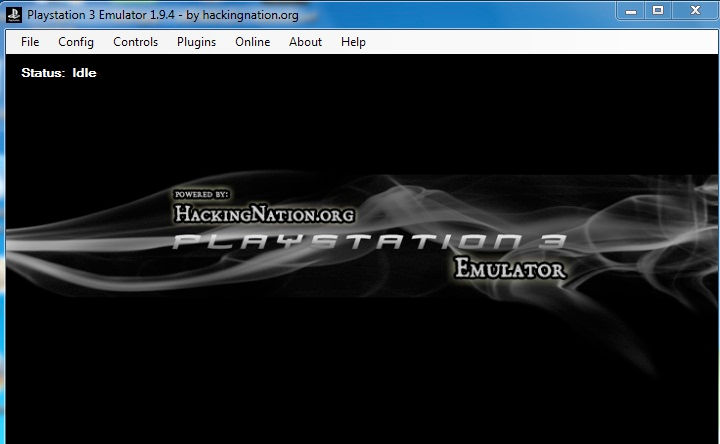720x444 pixels.
Task: Close the Playstation 3 Emulator window
Action: (x=695, y=11)
